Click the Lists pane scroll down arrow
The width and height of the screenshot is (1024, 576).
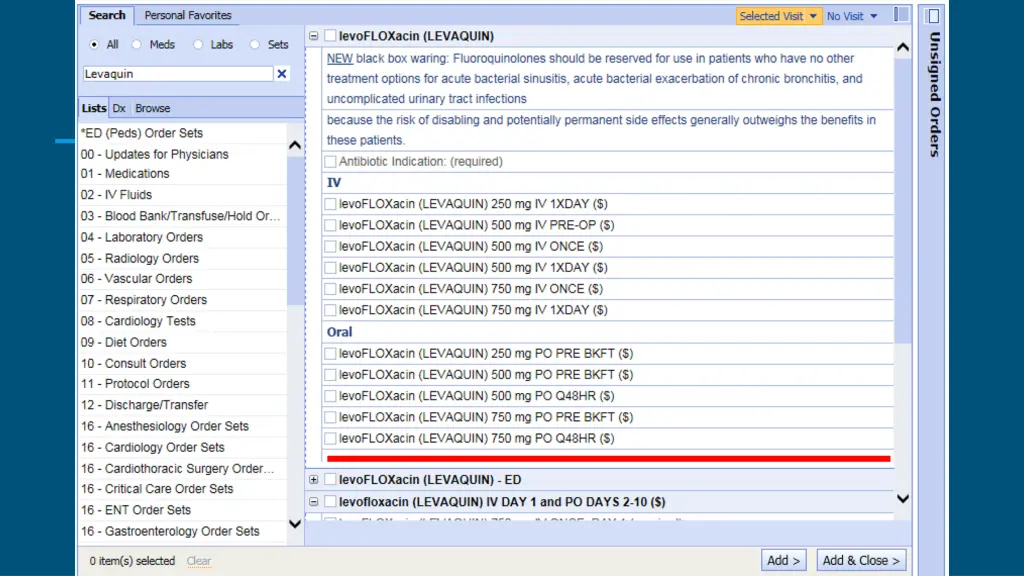tap(295, 524)
